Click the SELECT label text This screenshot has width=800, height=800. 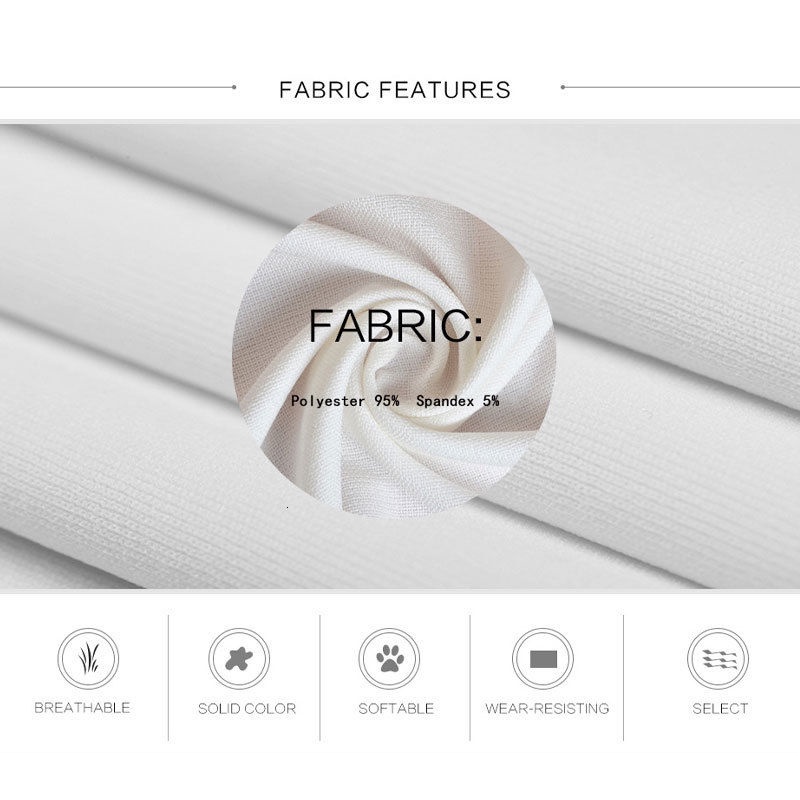[x=720, y=708]
